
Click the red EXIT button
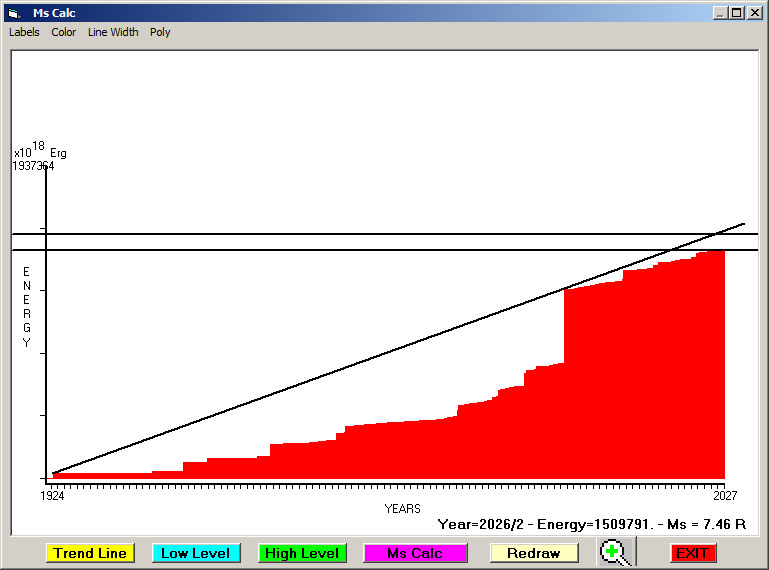pos(692,553)
